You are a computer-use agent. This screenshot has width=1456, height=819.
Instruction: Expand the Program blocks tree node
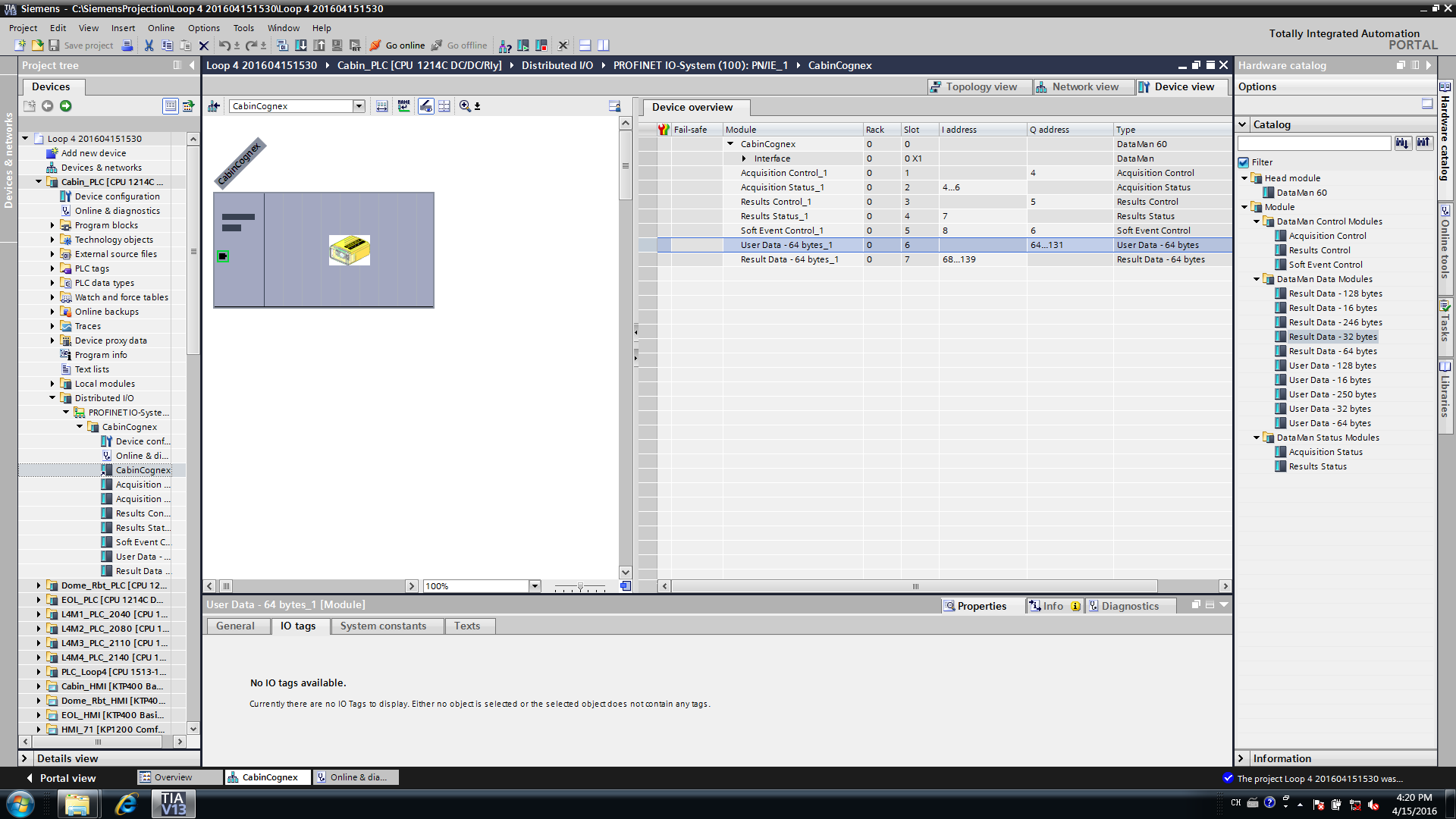tap(52, 225)
